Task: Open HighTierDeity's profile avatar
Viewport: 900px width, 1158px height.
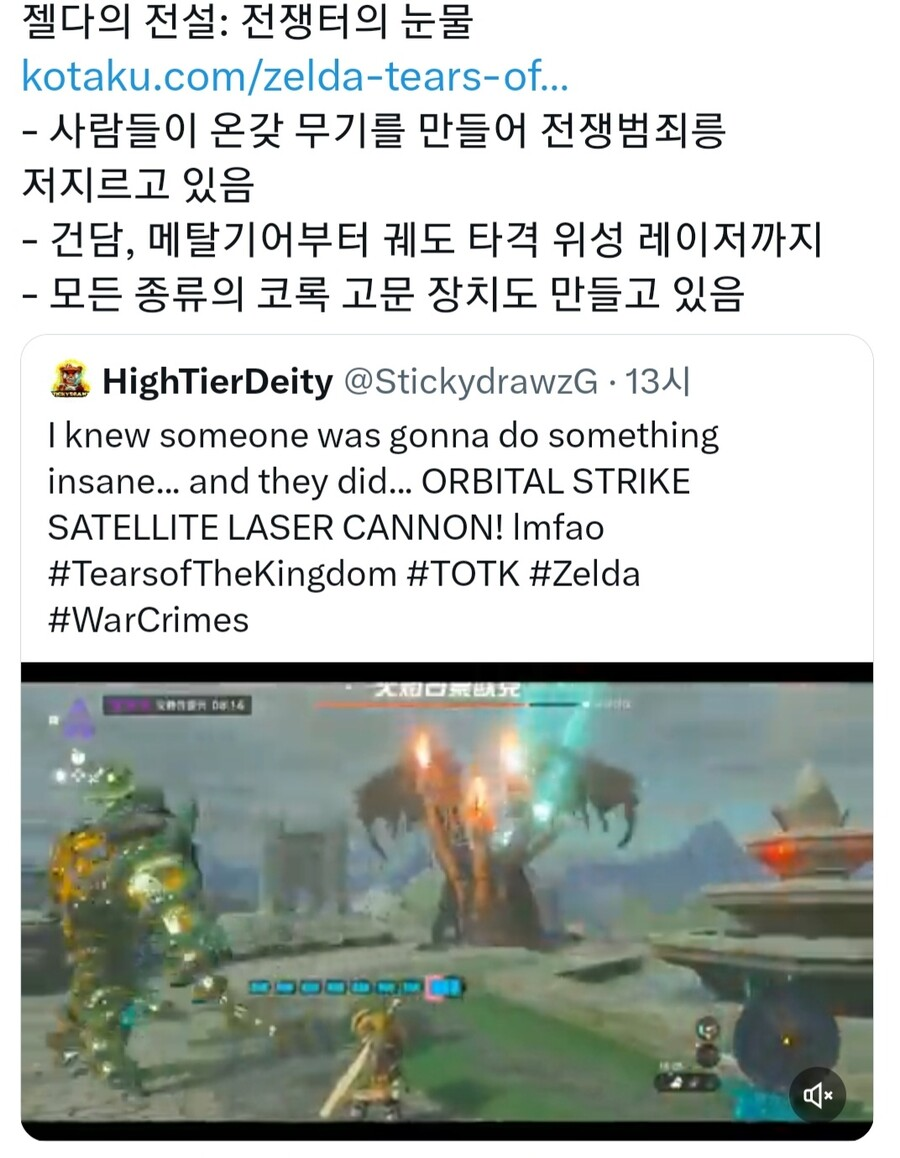Action: point(71,381)
